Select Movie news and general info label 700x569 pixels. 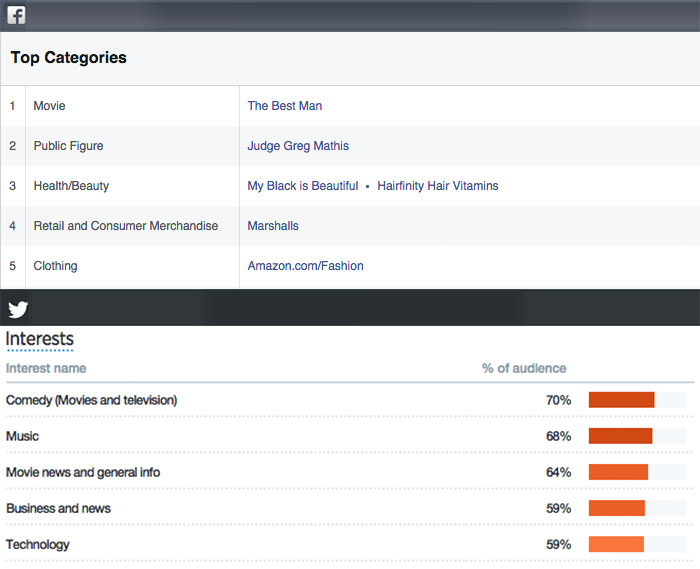tap(83, 472)
